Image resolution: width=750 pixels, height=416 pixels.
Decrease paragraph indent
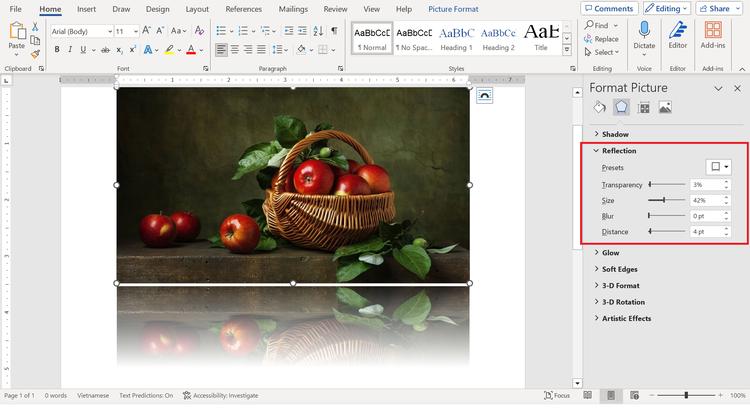288,31
